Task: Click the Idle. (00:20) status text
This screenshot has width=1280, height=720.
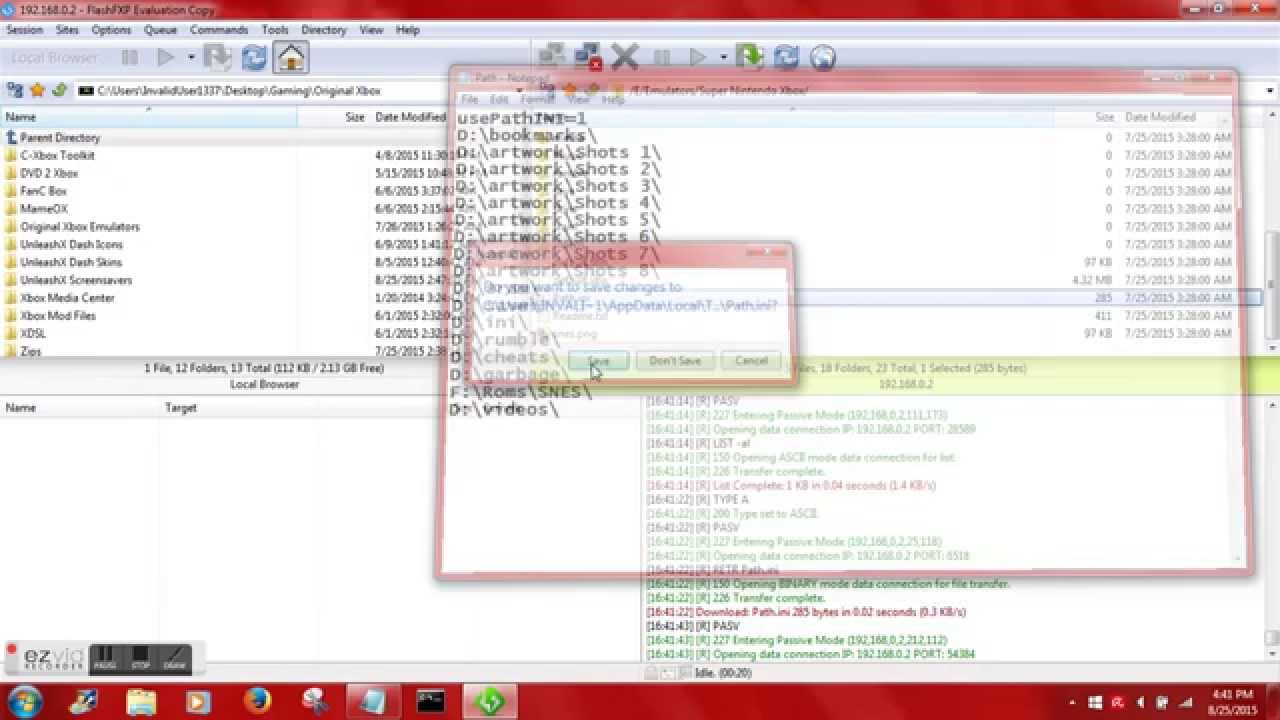Action: 722,673
